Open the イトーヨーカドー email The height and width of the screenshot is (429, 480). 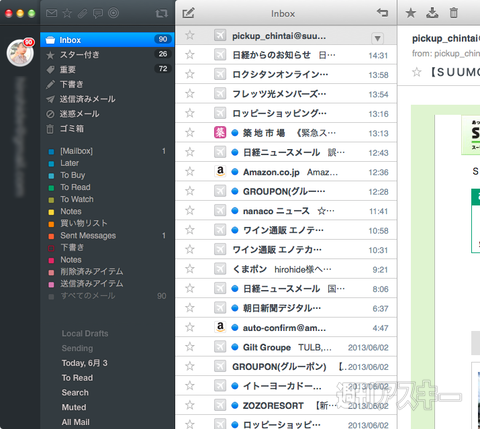286,386
